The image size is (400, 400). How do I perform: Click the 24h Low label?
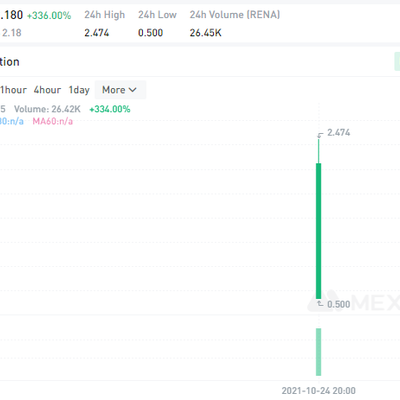pyautogui.click(x=157, y=15)
